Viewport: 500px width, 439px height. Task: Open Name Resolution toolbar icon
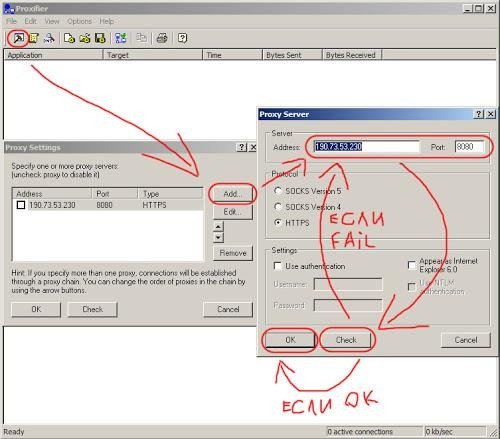pos(49,38)
